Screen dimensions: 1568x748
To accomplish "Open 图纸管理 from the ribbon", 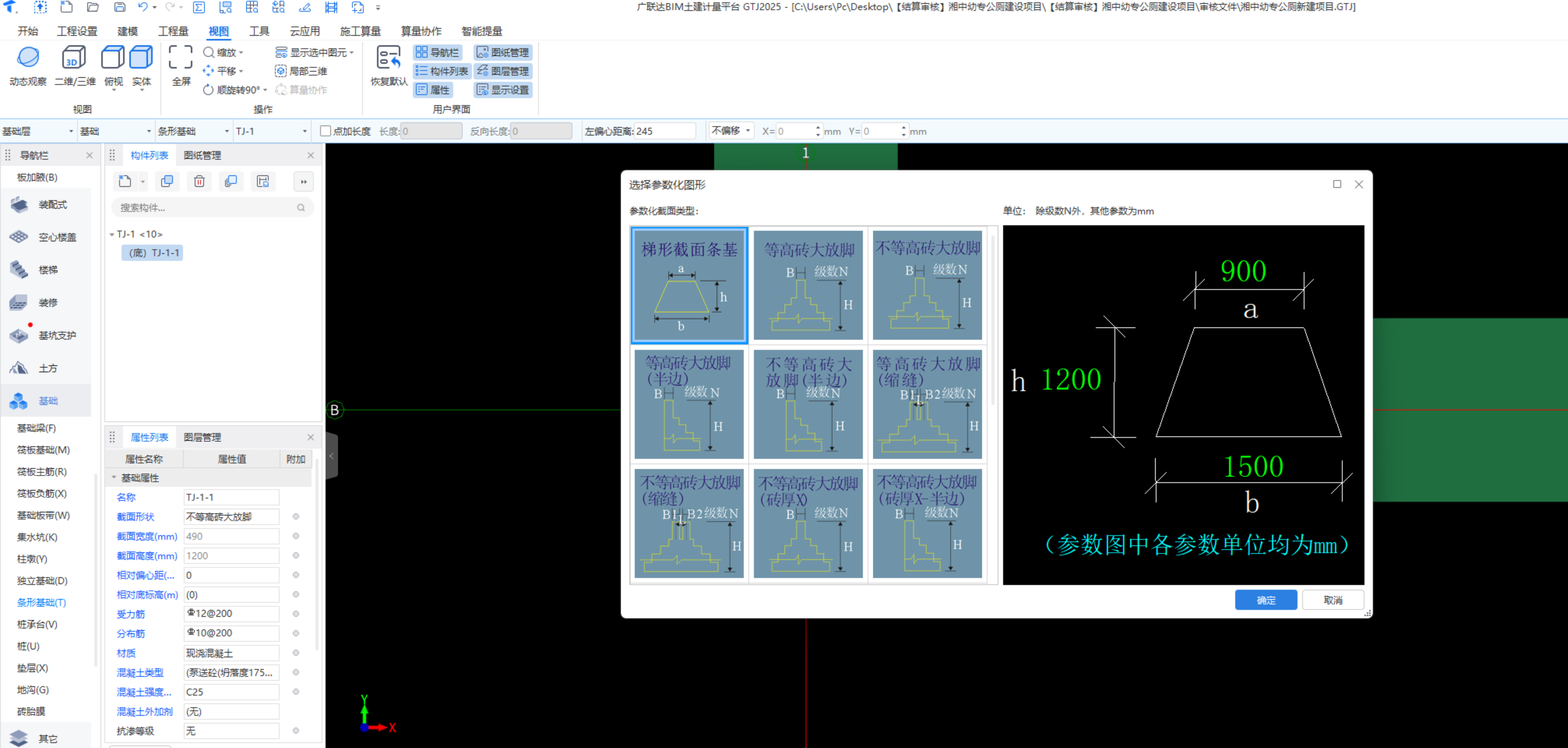I will click(503, 52).
